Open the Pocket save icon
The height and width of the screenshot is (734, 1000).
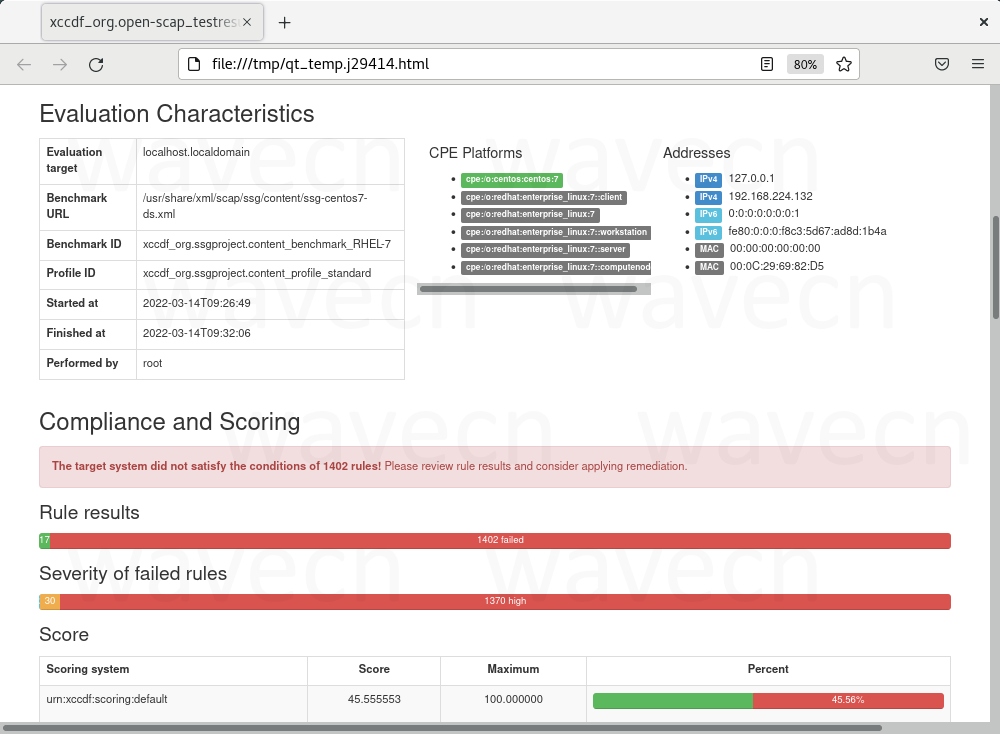[942, 64]
